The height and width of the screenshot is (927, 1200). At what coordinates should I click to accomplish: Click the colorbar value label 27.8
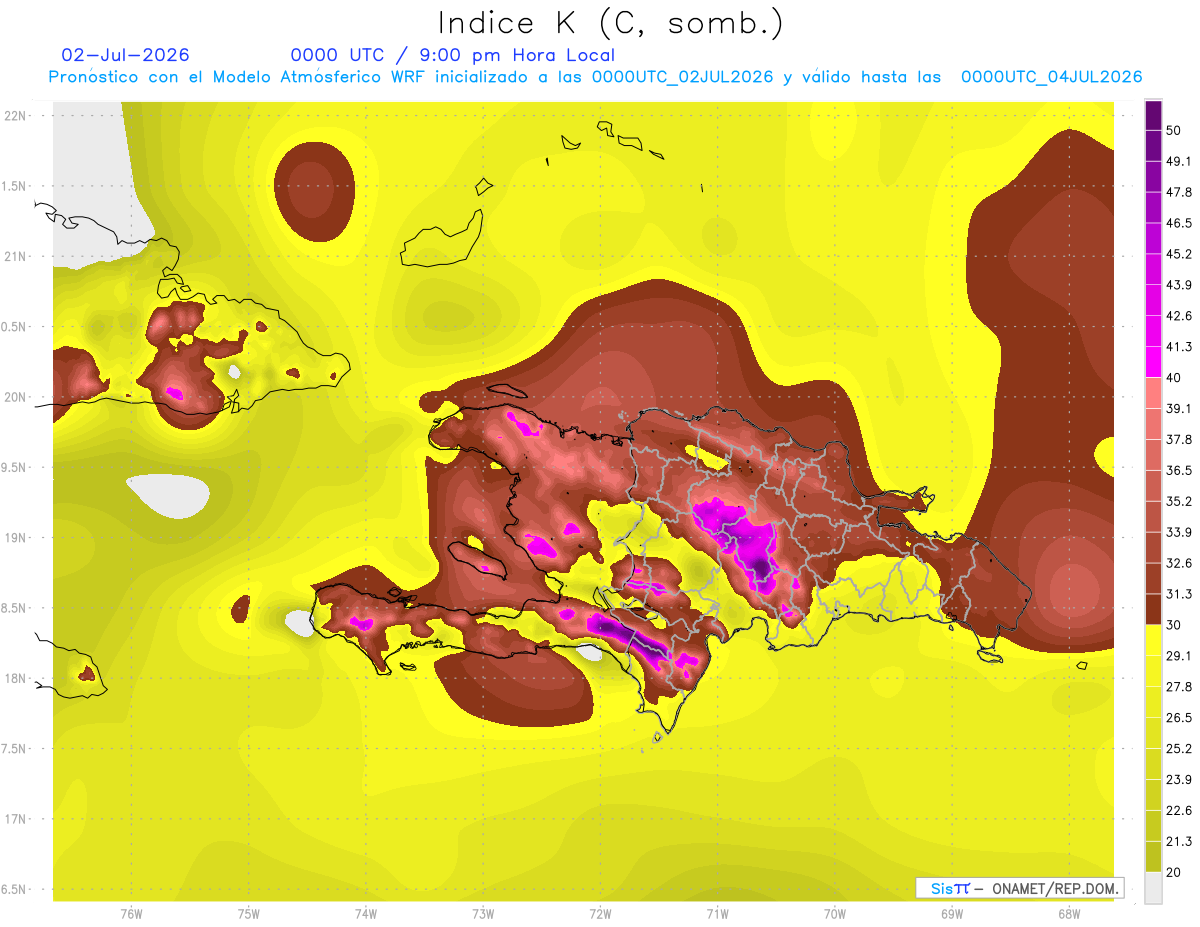pyautogui.click(x=1179, y=687)
